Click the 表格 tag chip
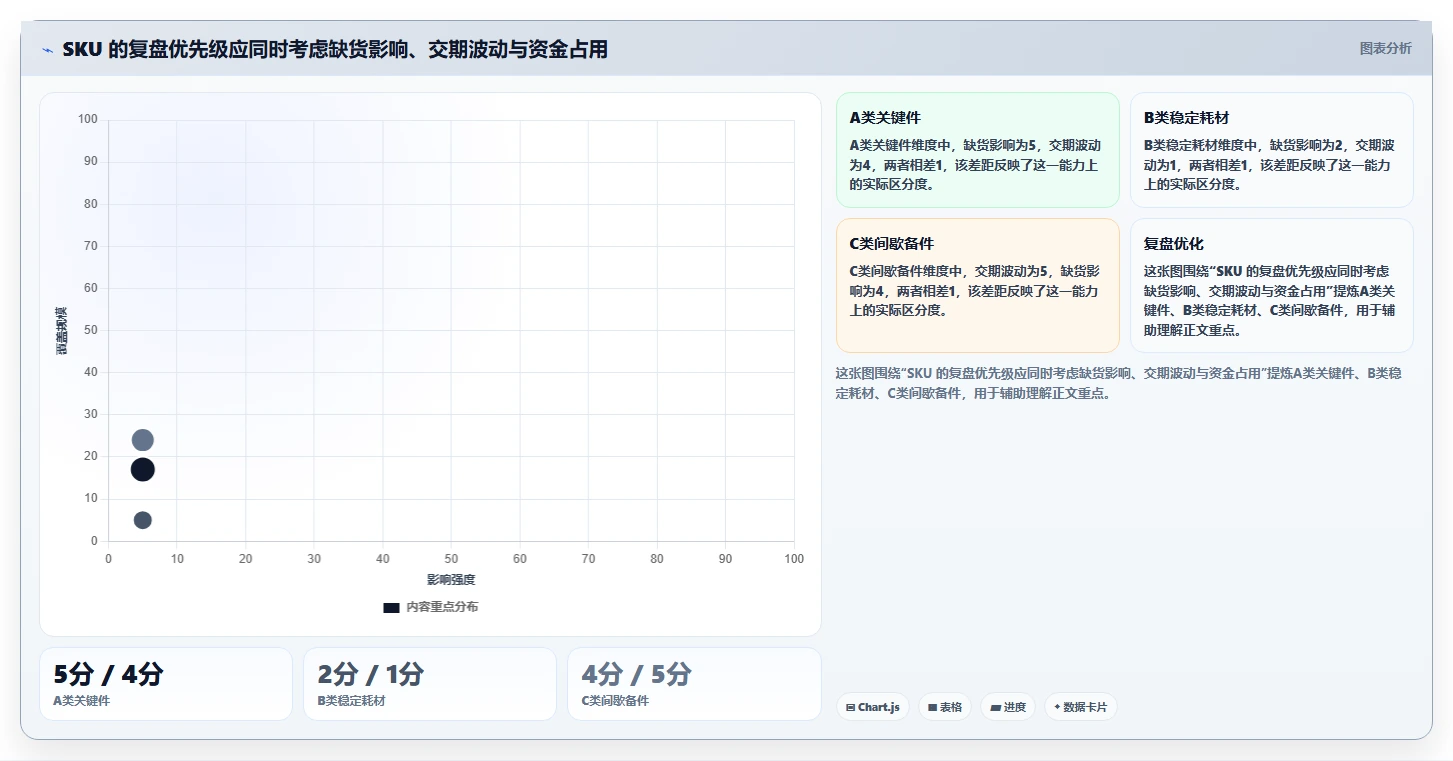The height and width of the screenshot is (761, 1453). (x=945, y=707)
